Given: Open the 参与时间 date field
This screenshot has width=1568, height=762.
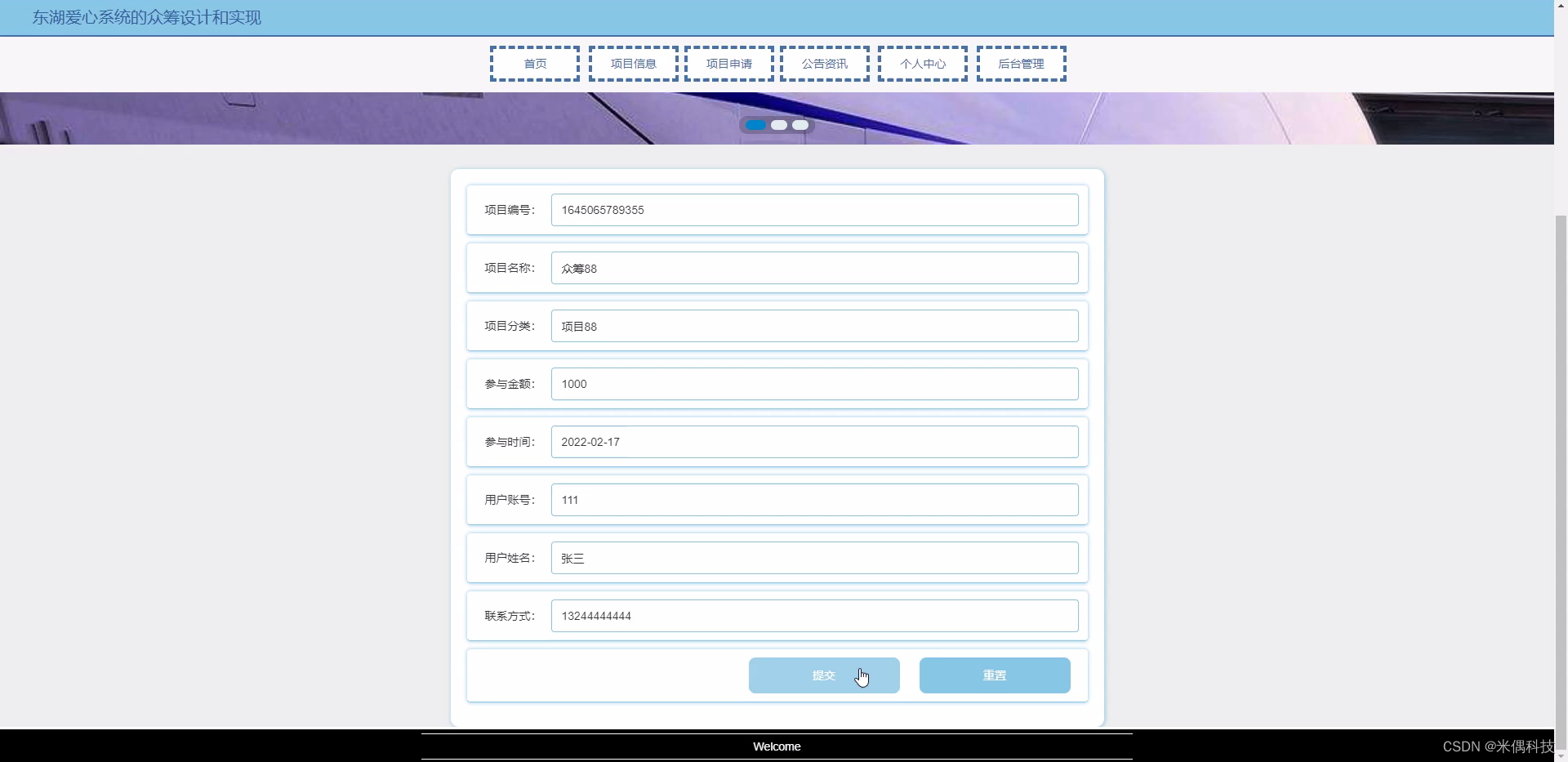Looking at the screenshot, I should [x=814, y=442].
